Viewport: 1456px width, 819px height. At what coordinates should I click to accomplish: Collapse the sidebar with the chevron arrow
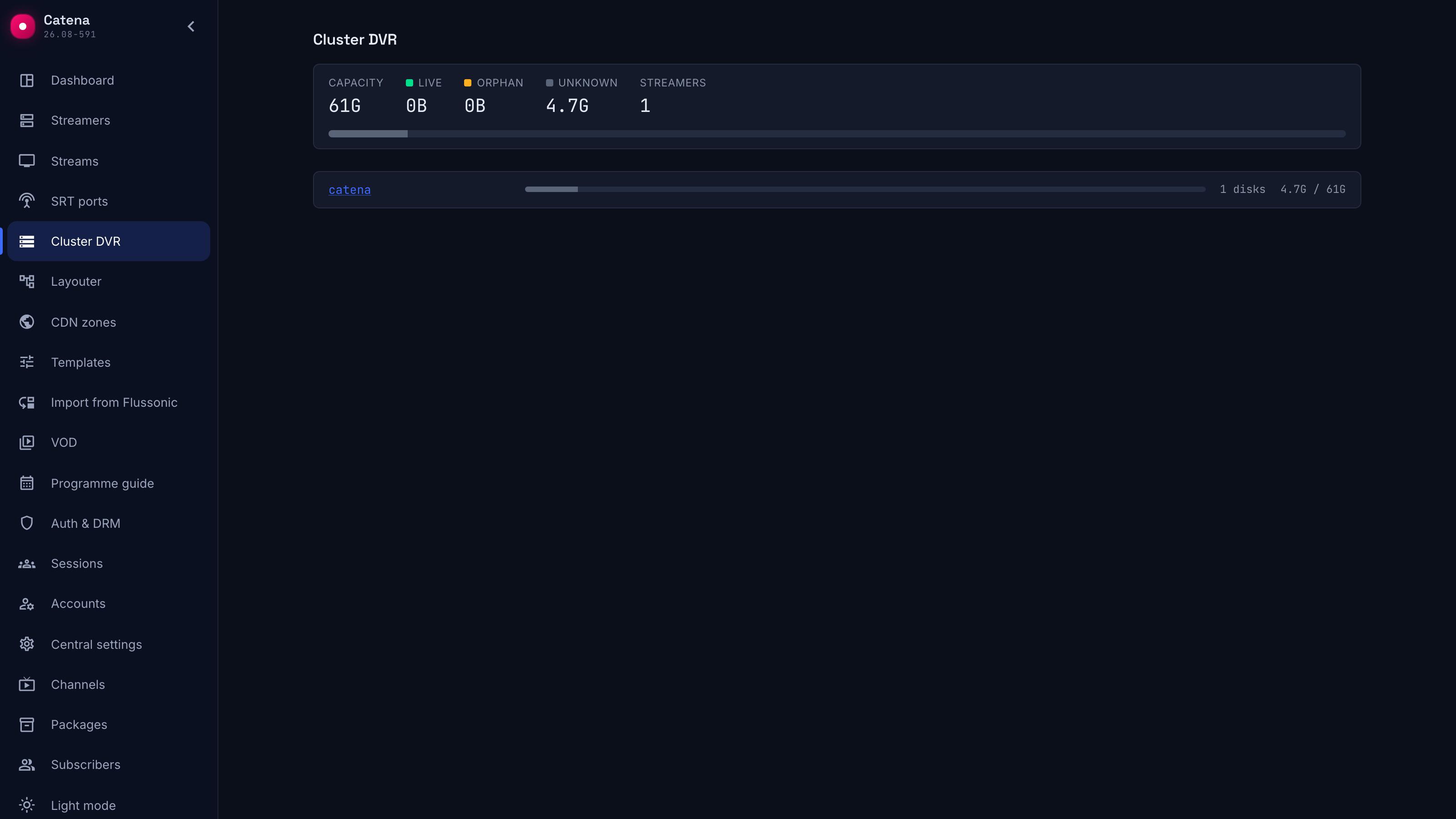click(x=191, y=26)
